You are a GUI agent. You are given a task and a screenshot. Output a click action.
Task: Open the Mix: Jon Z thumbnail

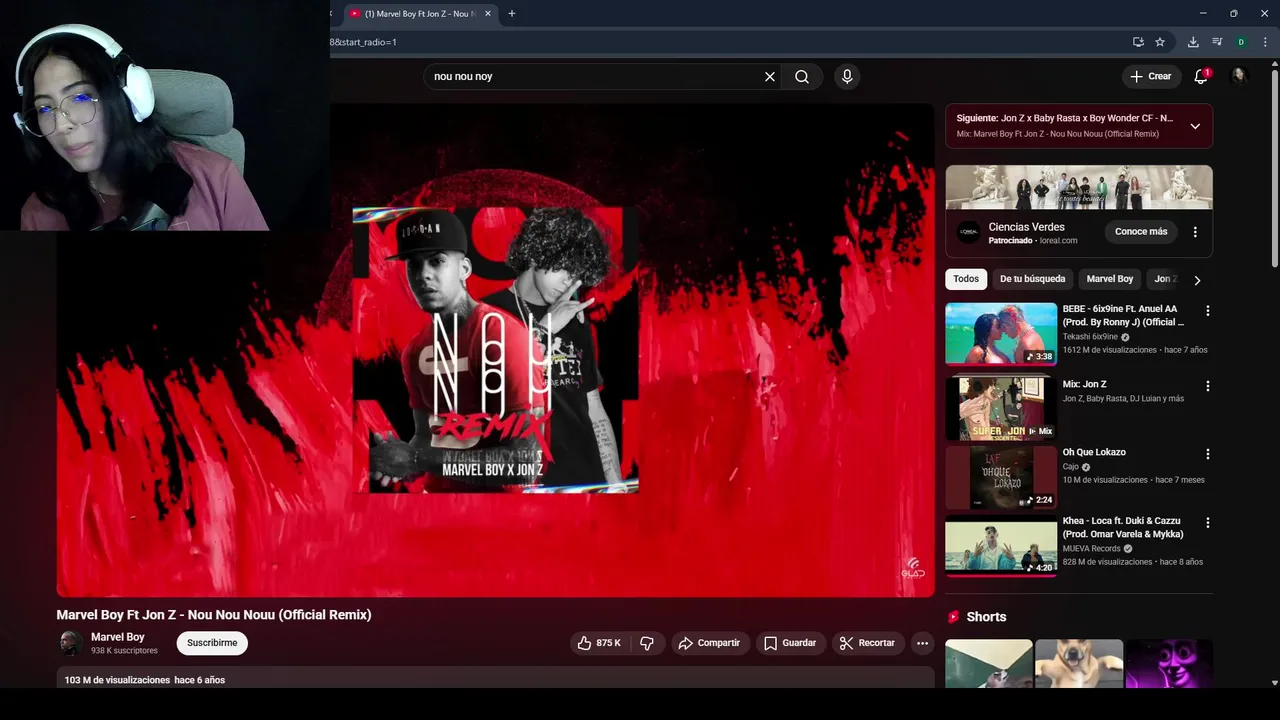1001,408
